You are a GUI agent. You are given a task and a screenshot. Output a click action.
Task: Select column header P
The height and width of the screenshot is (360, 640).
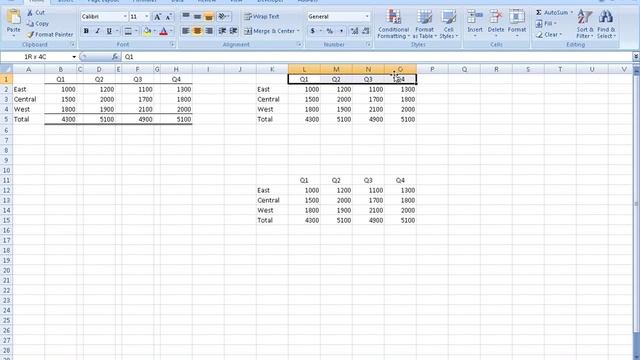click(432, 69)
